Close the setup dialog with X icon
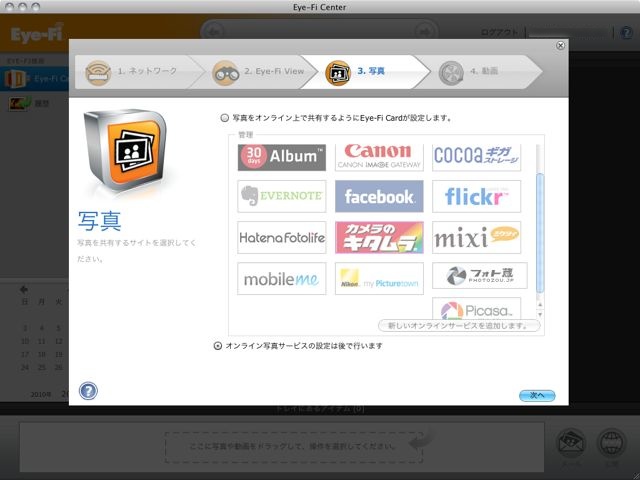 (561, 45)
